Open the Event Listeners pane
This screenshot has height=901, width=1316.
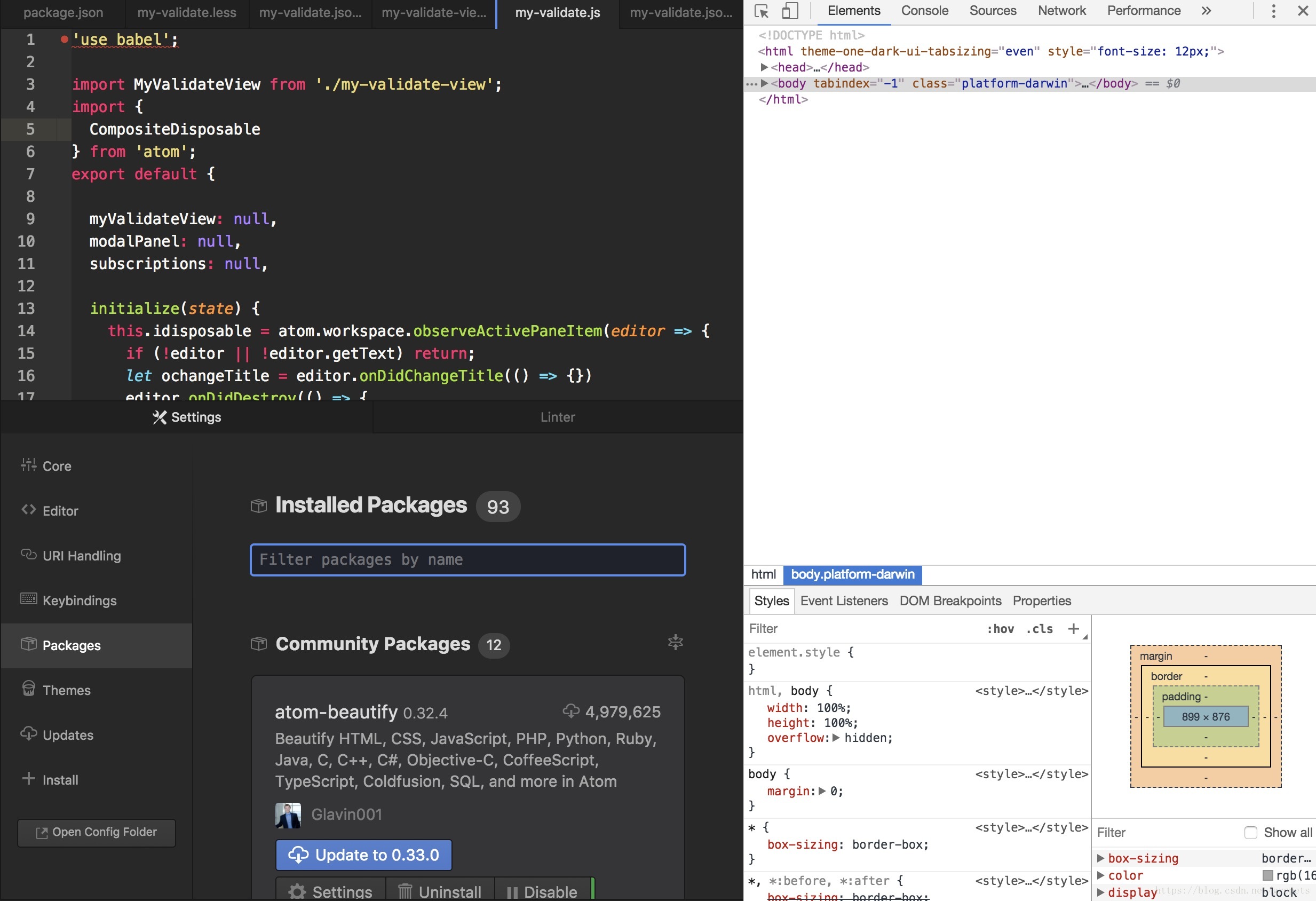(844, 601)
